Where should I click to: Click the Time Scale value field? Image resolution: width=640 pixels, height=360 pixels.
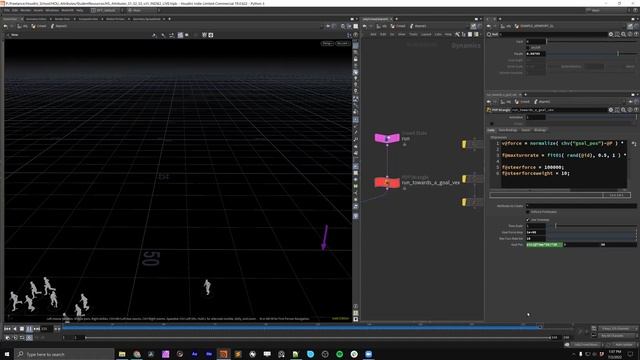click(x=536, y=226)
